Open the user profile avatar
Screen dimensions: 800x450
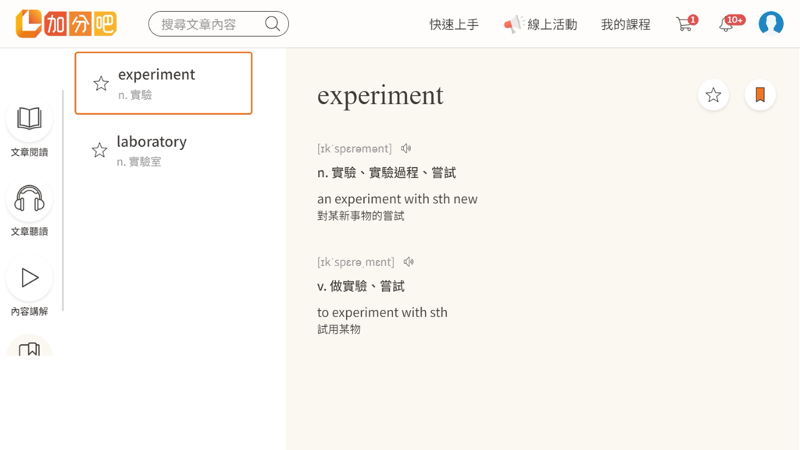pyautogui.click(x=771, y=23)
